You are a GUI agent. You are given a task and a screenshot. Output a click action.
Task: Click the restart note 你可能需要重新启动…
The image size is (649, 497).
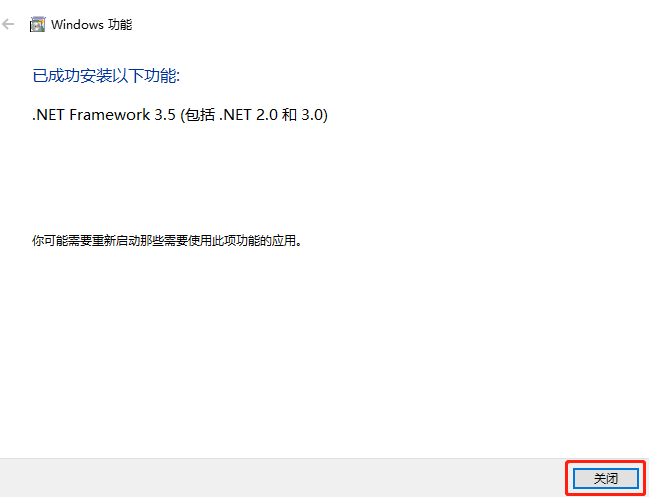click(167, 240)
